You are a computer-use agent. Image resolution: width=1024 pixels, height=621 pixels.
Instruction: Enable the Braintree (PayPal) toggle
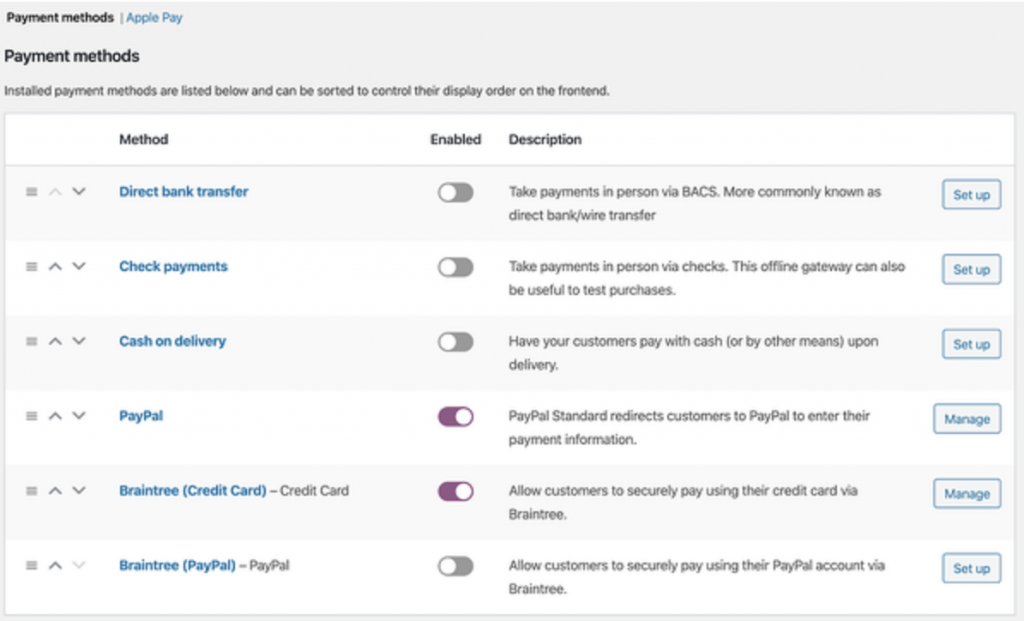coord(455,566)
